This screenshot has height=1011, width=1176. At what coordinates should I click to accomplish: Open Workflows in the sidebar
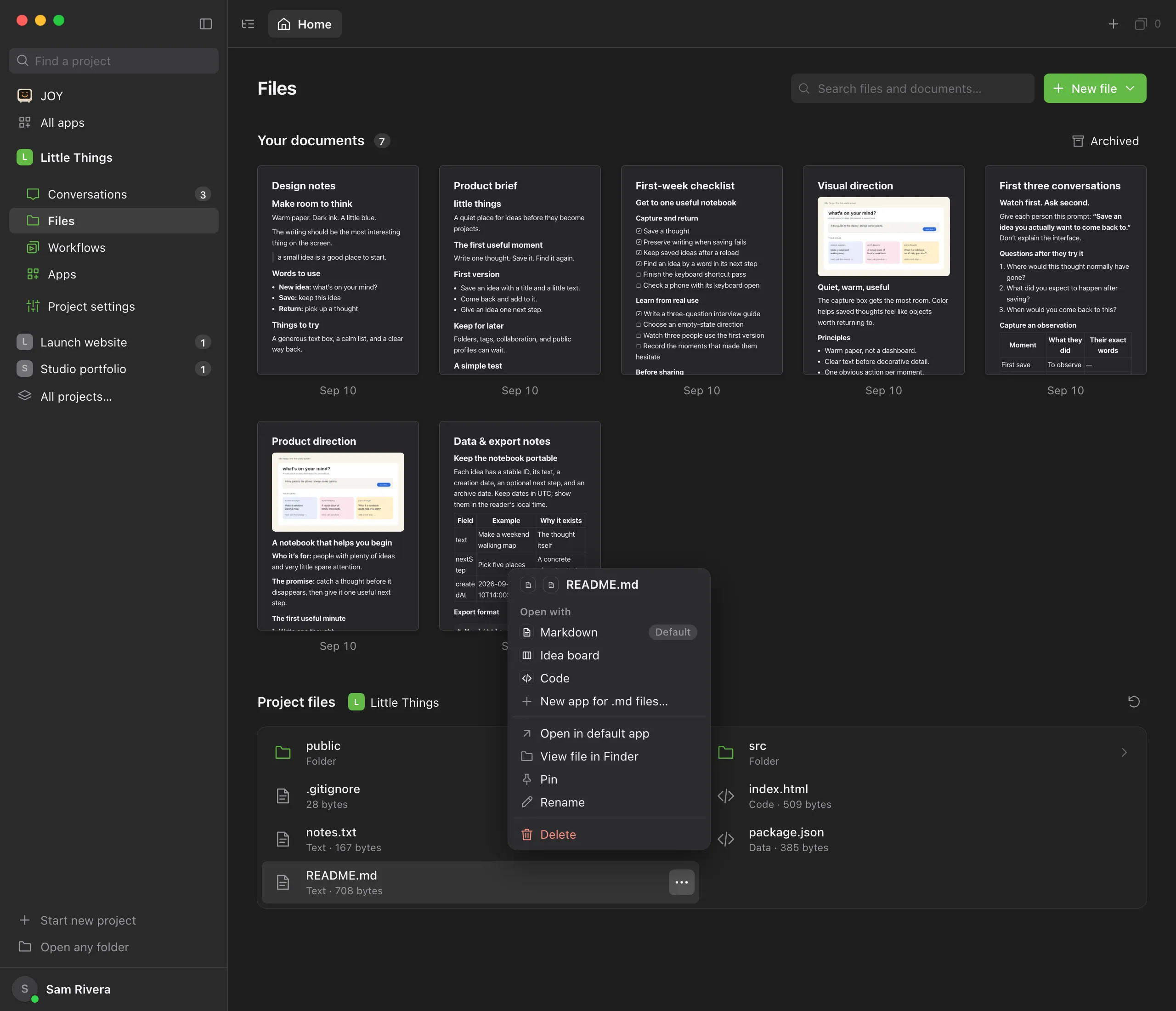[x=113, y=248]
